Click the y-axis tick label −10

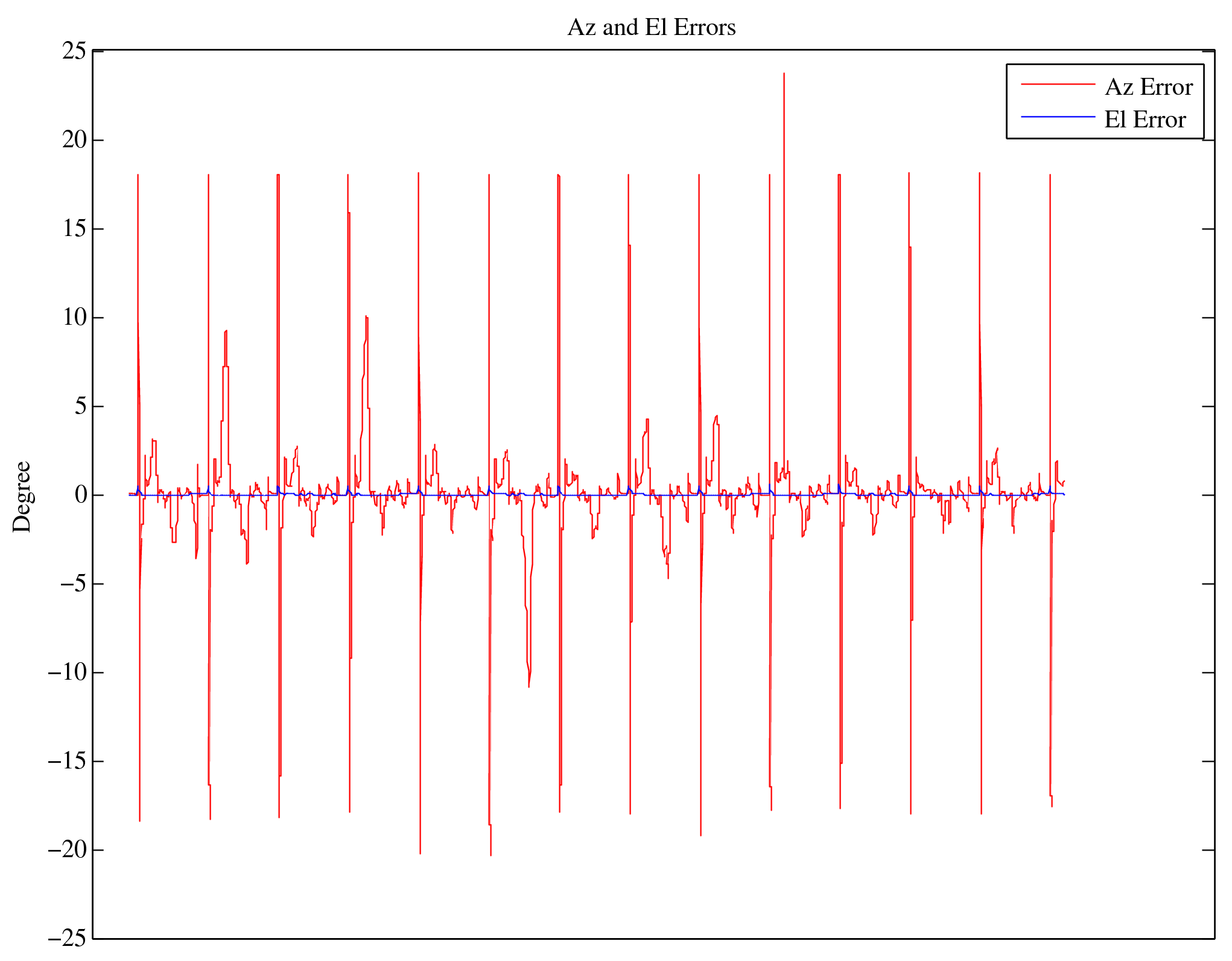(x=68, y=672)
